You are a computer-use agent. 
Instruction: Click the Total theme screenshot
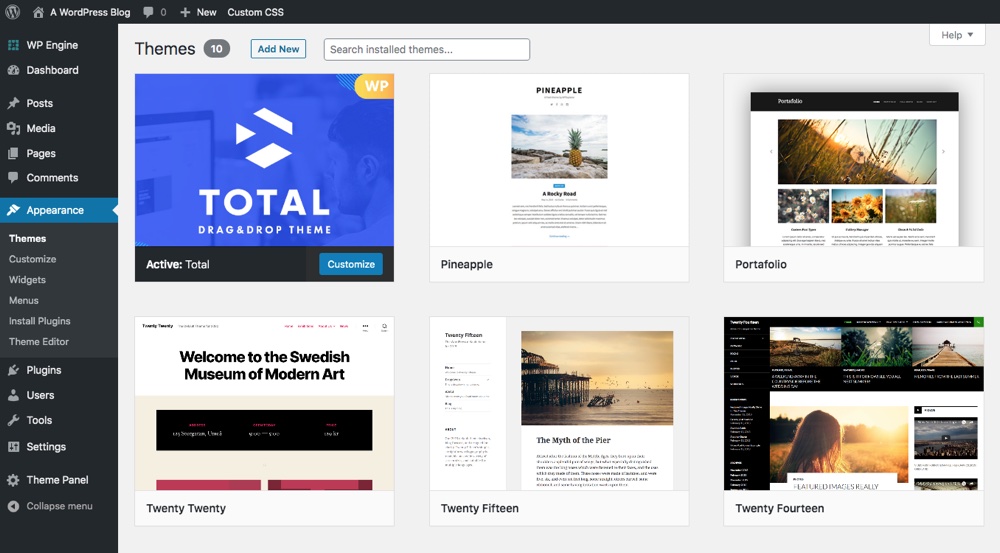click(264, 160)
